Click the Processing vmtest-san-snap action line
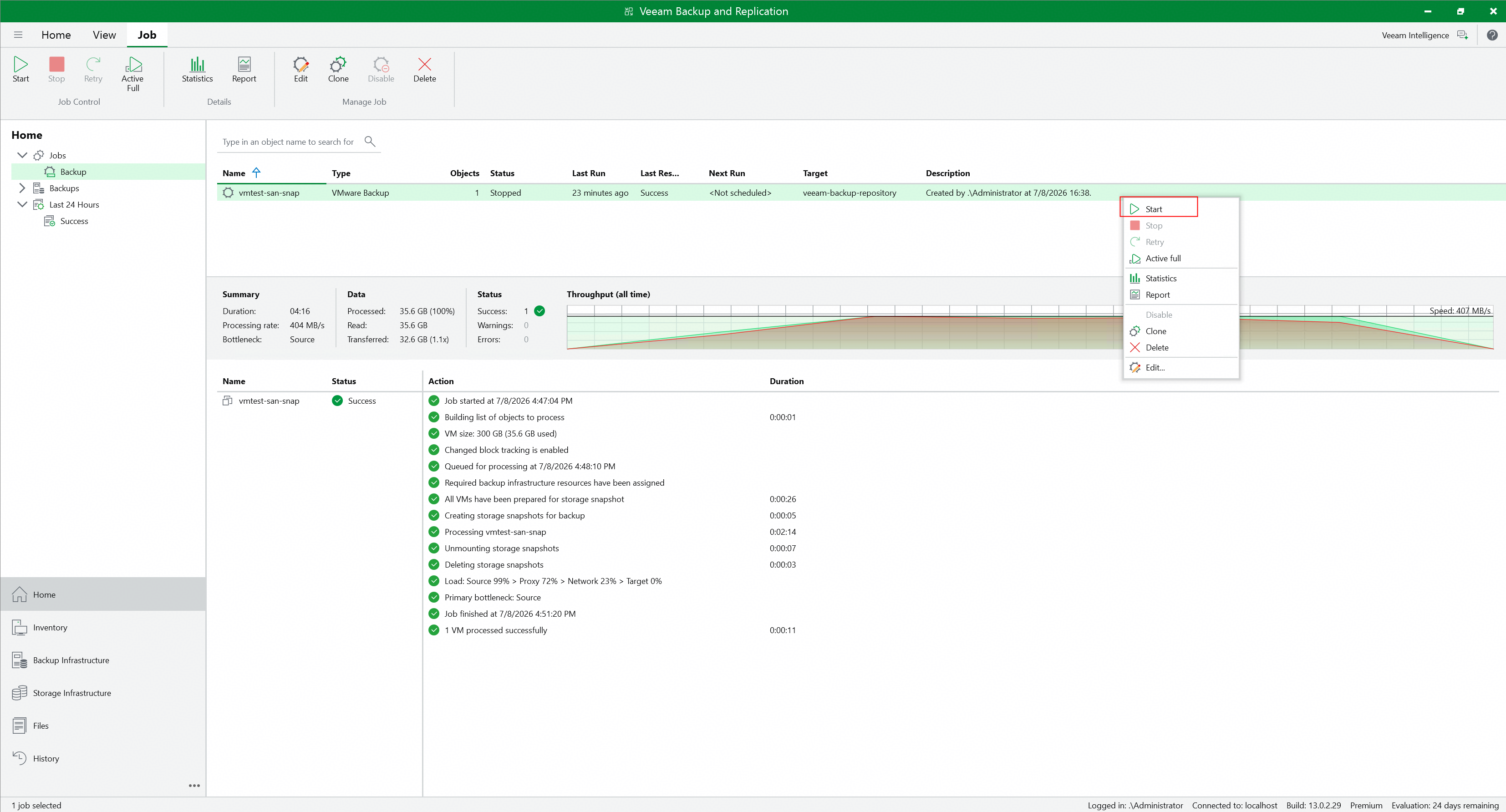Image resolution: width=1506 pixels, height=812 pixels. click(x=495, y=532)
